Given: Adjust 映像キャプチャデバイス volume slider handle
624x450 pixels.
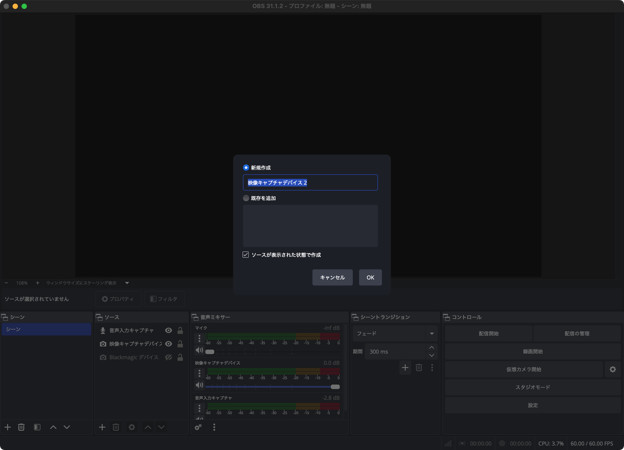Looking at the screenshot, I should 335,387.
